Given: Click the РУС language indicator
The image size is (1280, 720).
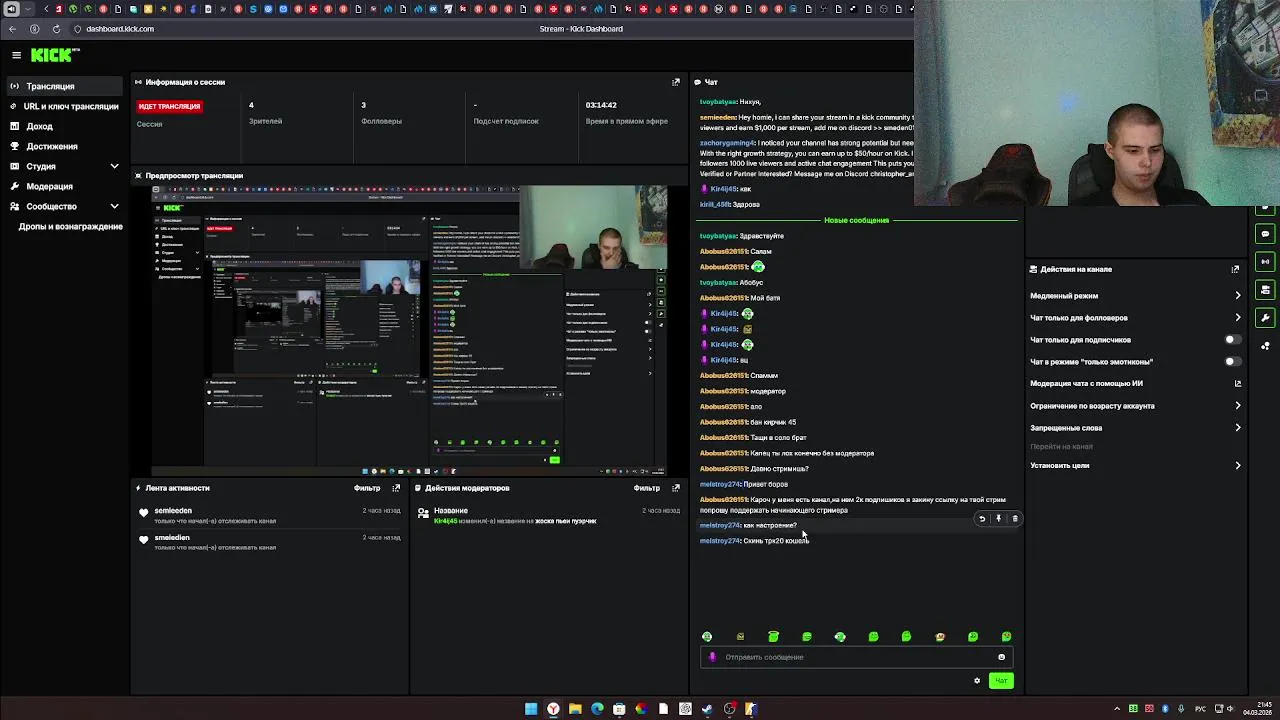Looking at the screenshot, I should [1201, 709].
